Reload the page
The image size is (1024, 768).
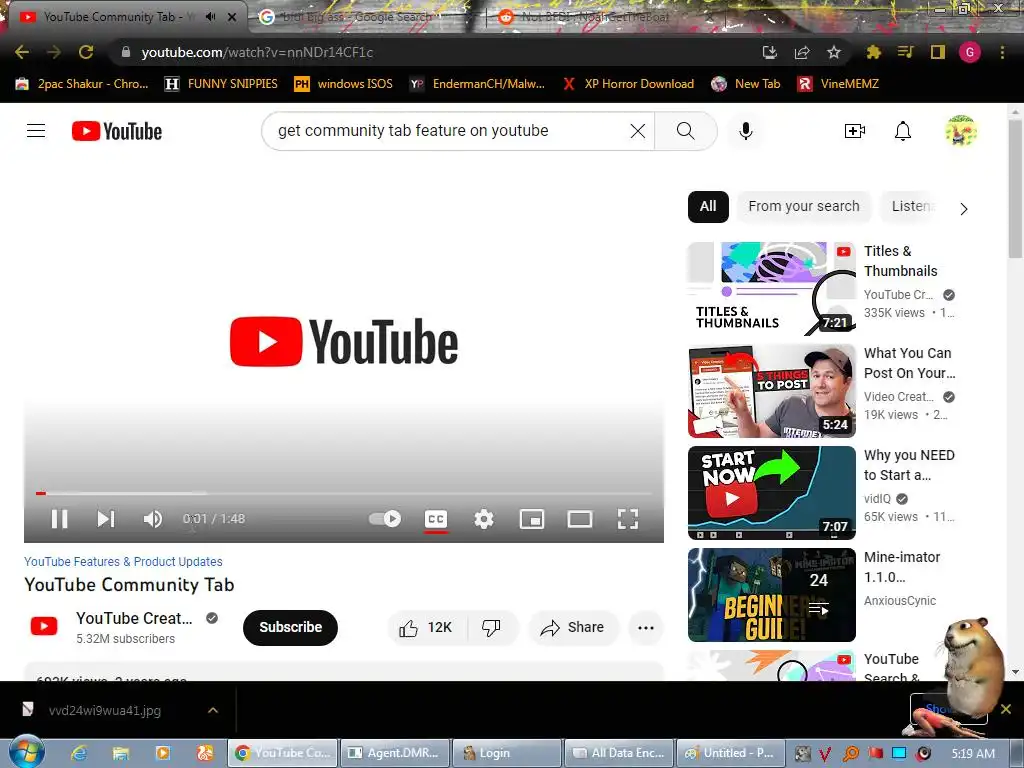(x=86, y=52)
